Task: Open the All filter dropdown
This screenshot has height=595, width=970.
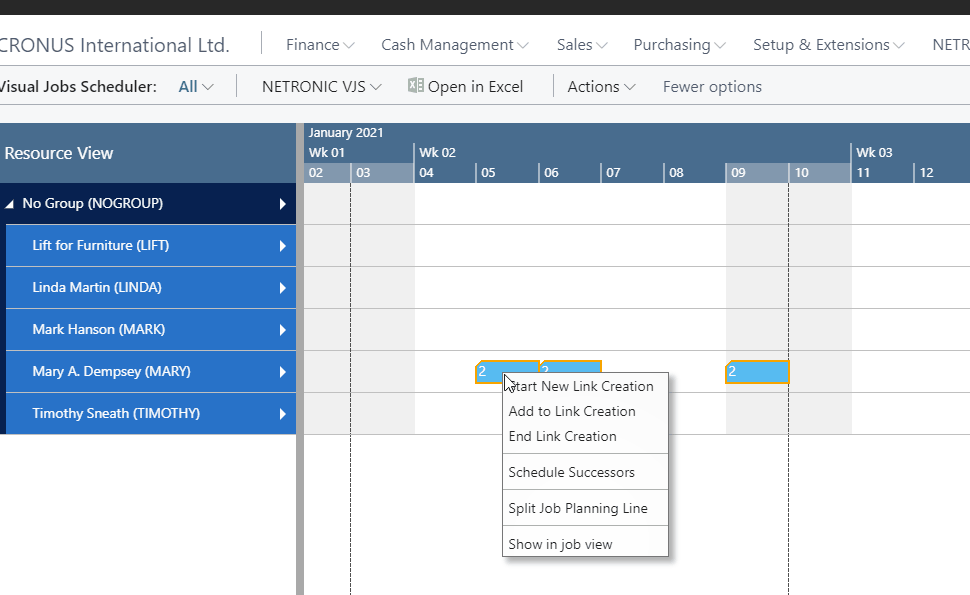Action: tap(196, 86)
